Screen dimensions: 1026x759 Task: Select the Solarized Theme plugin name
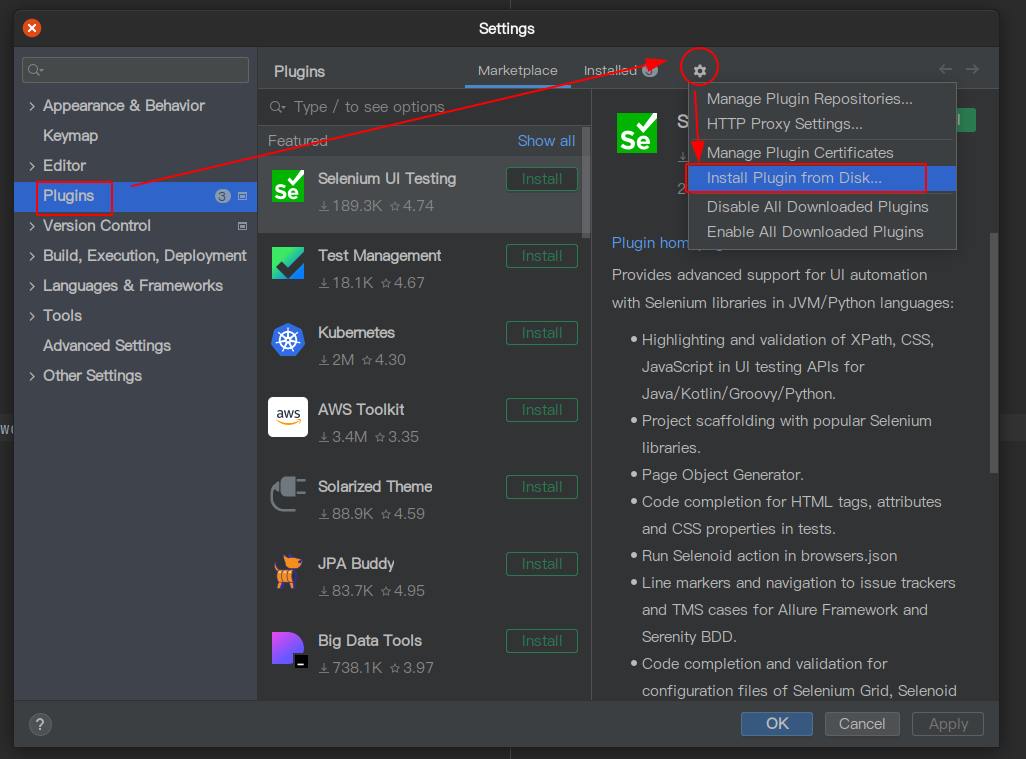(375, 486)
